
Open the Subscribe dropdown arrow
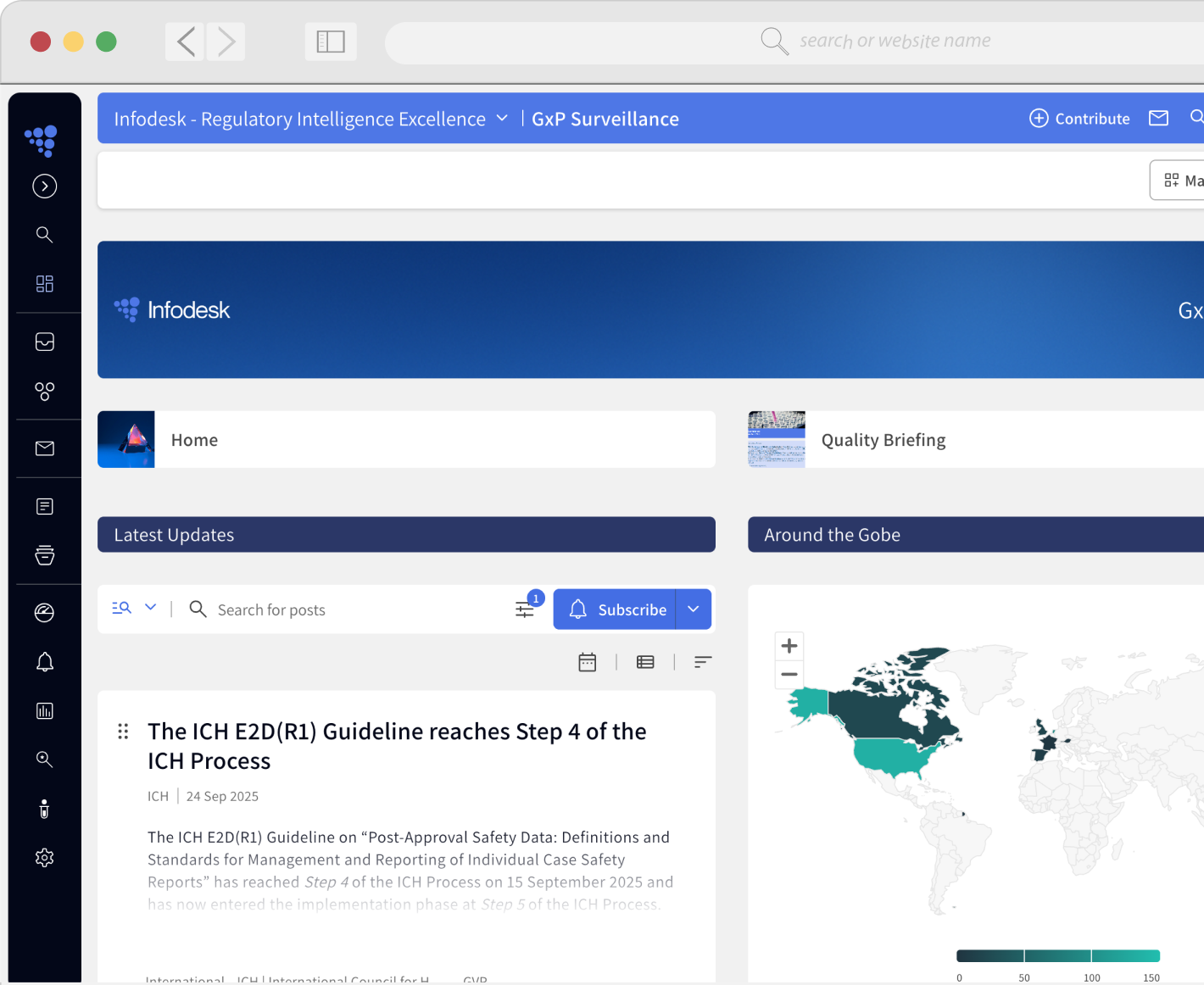coord(694,609)
